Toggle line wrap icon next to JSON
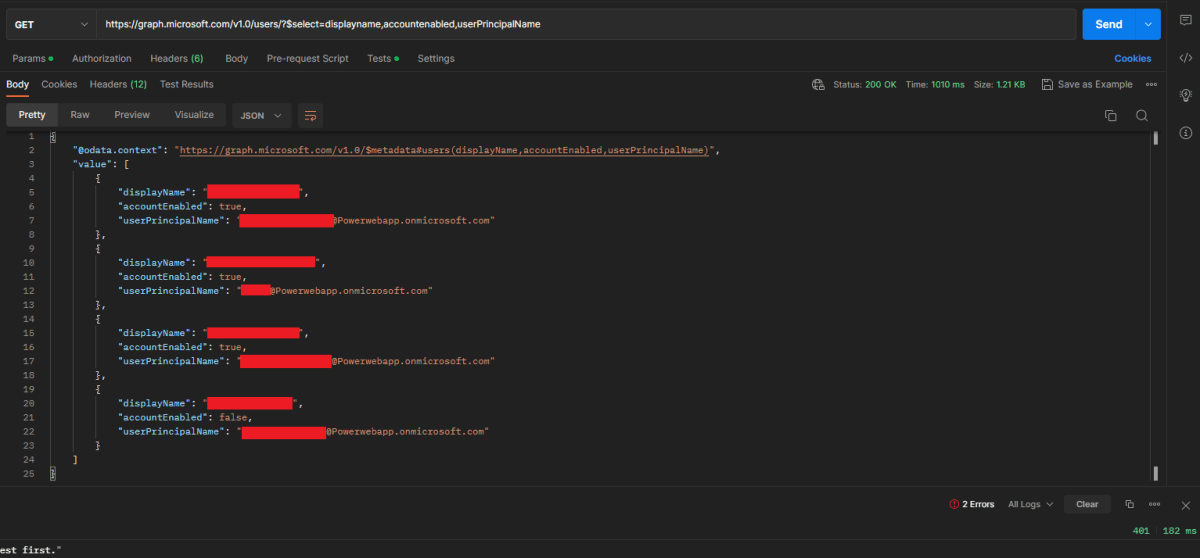Image resolution: width=1200 pixels, height=558 pixels. [310, 116]
